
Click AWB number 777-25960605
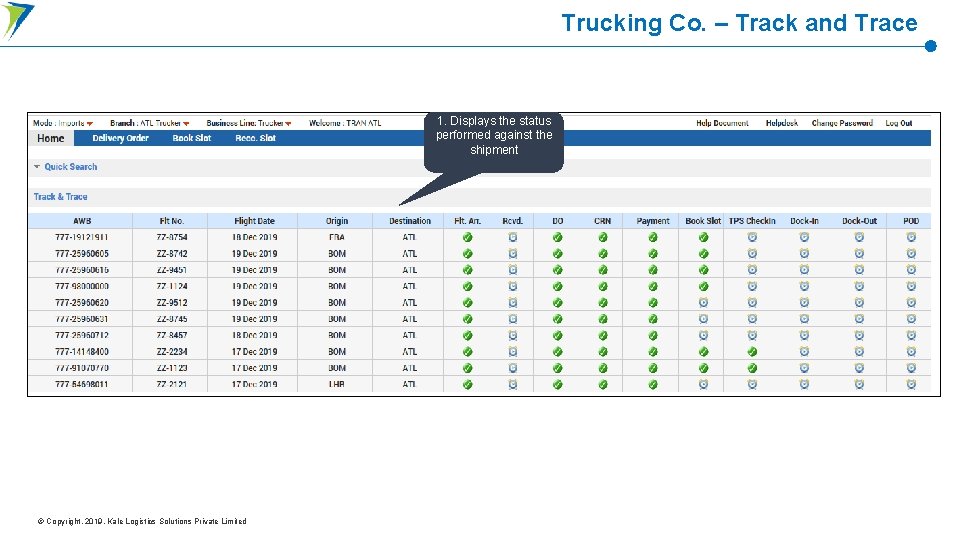82,253
